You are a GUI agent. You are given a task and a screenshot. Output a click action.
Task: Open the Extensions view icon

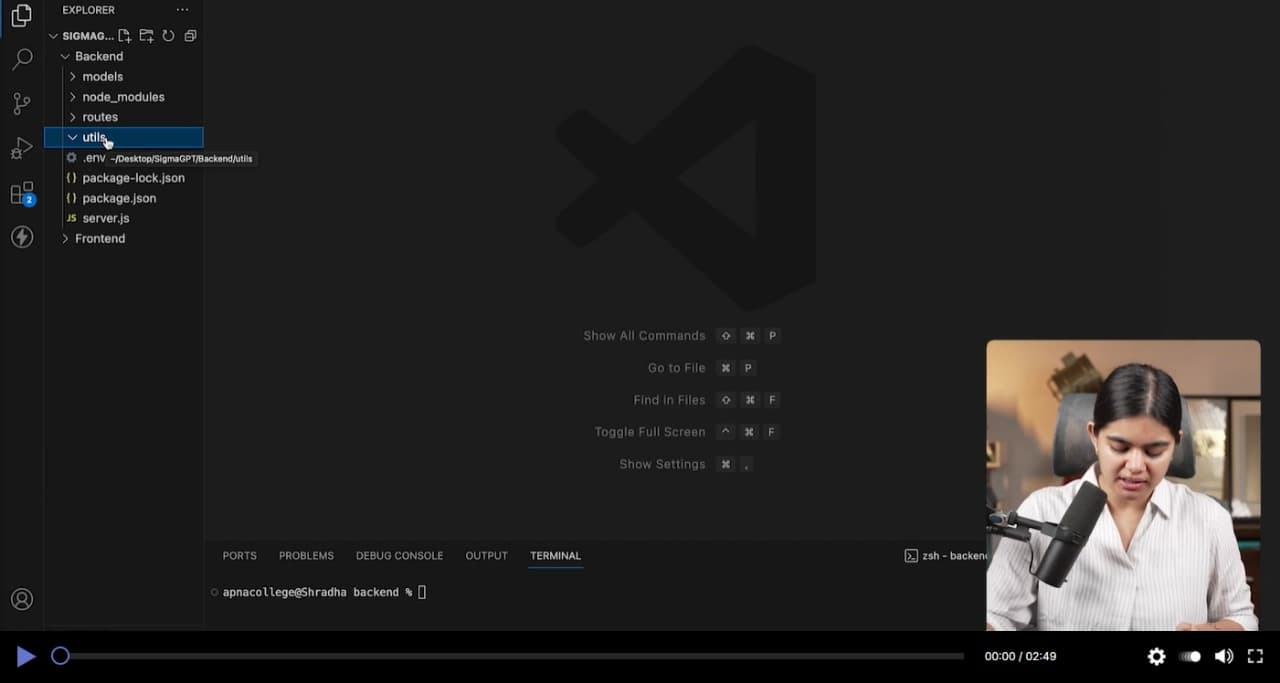[x=21, y=193]
